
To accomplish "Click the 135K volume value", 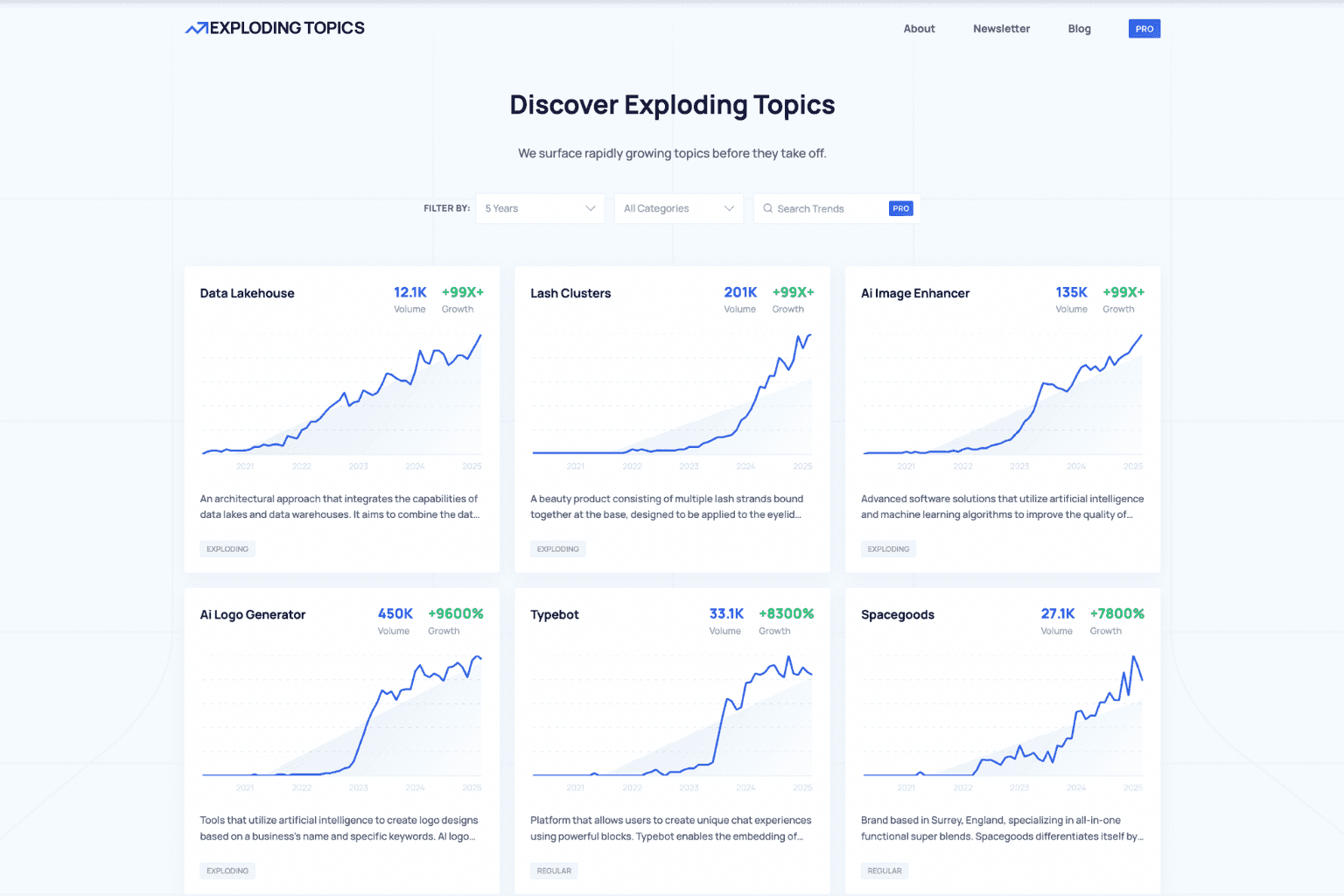I will [1071, 292].
